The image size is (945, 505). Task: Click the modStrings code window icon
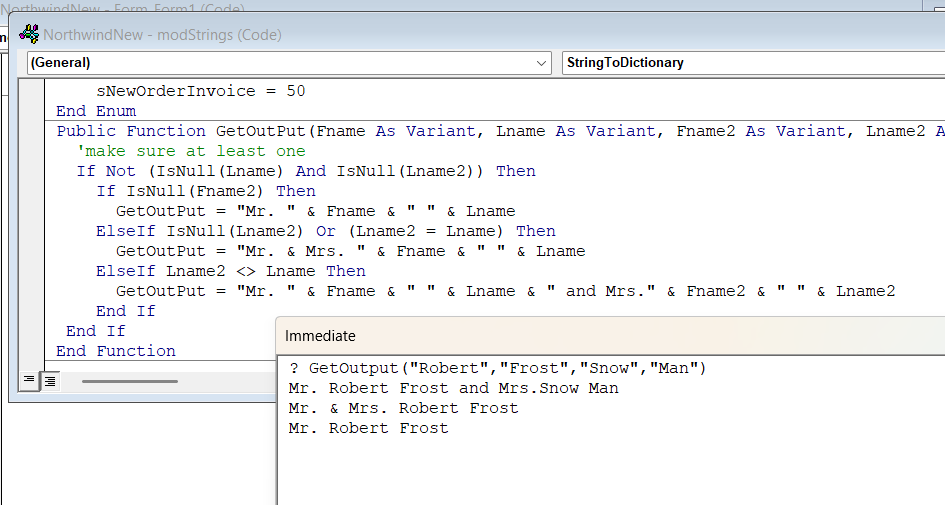(29, 34)
